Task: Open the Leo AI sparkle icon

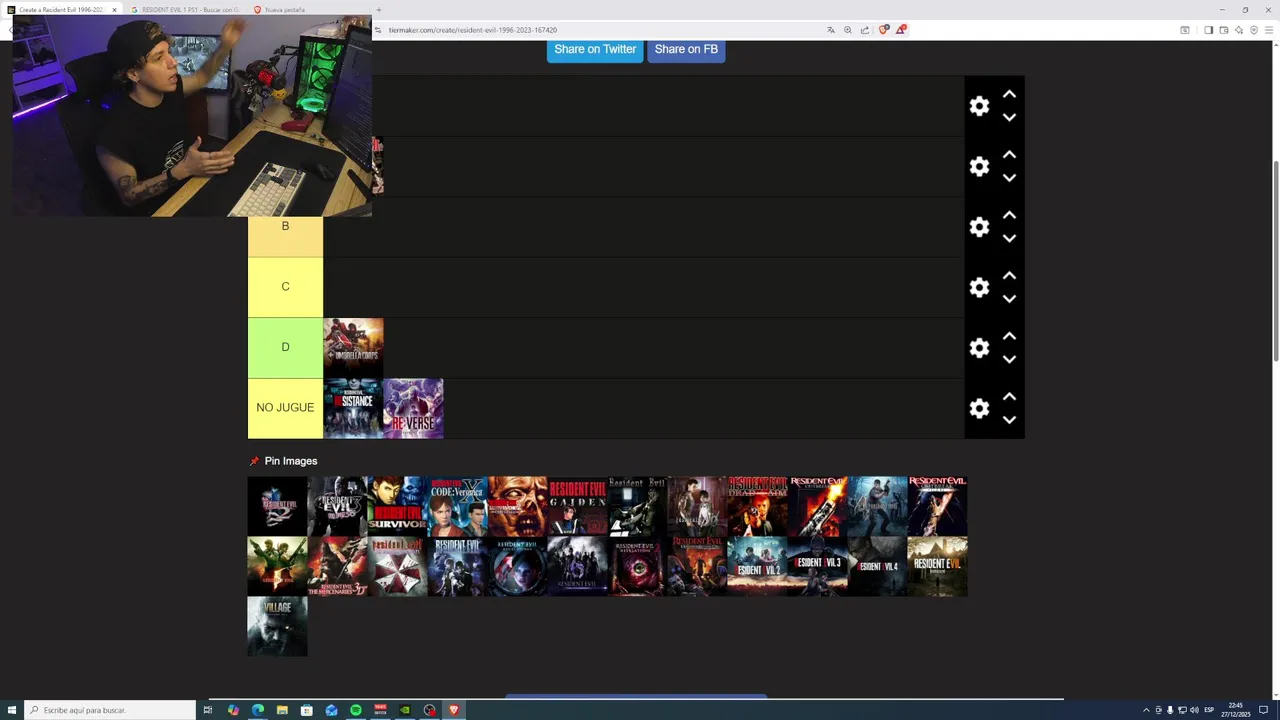Action: (x=1239, y=30)
